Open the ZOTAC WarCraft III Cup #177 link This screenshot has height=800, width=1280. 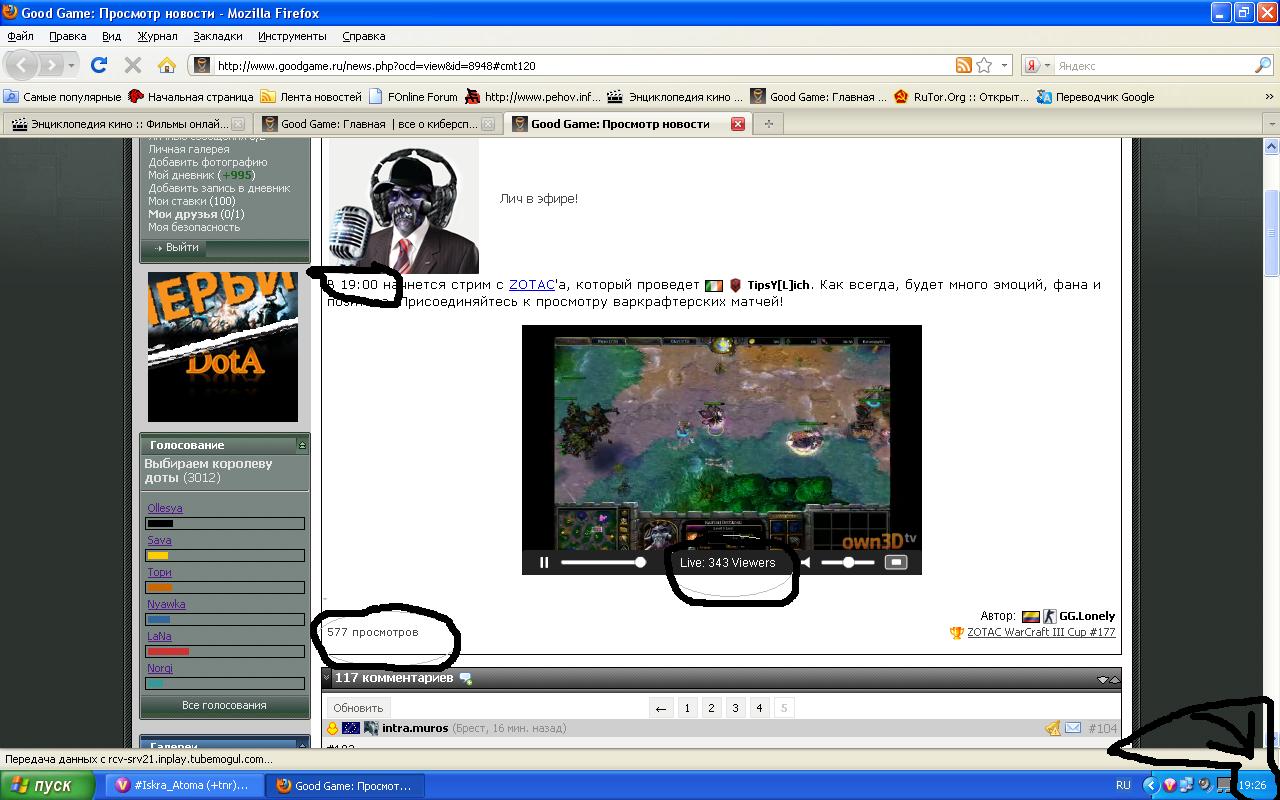point(1041,632)
